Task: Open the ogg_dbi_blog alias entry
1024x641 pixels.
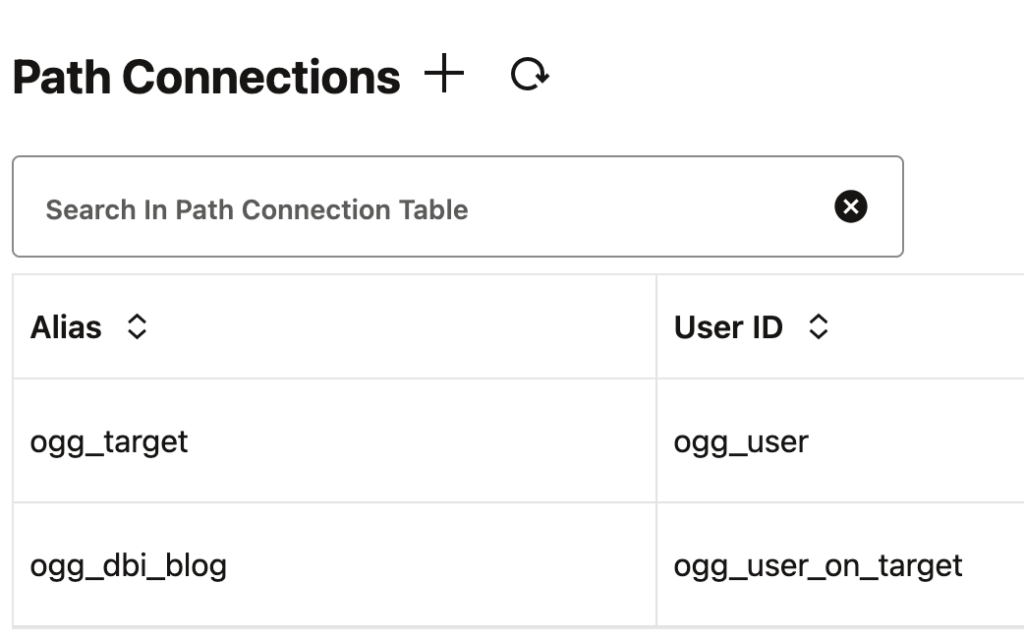Action: pos(129,566)
